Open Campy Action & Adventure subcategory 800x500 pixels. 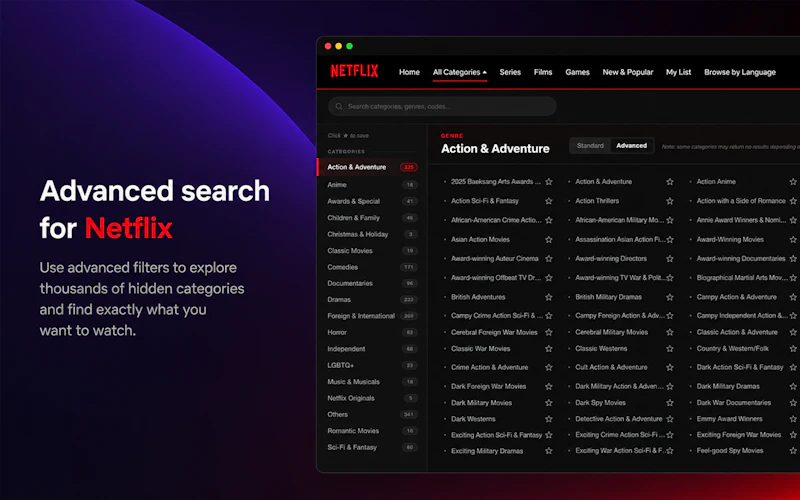point(736,297)
